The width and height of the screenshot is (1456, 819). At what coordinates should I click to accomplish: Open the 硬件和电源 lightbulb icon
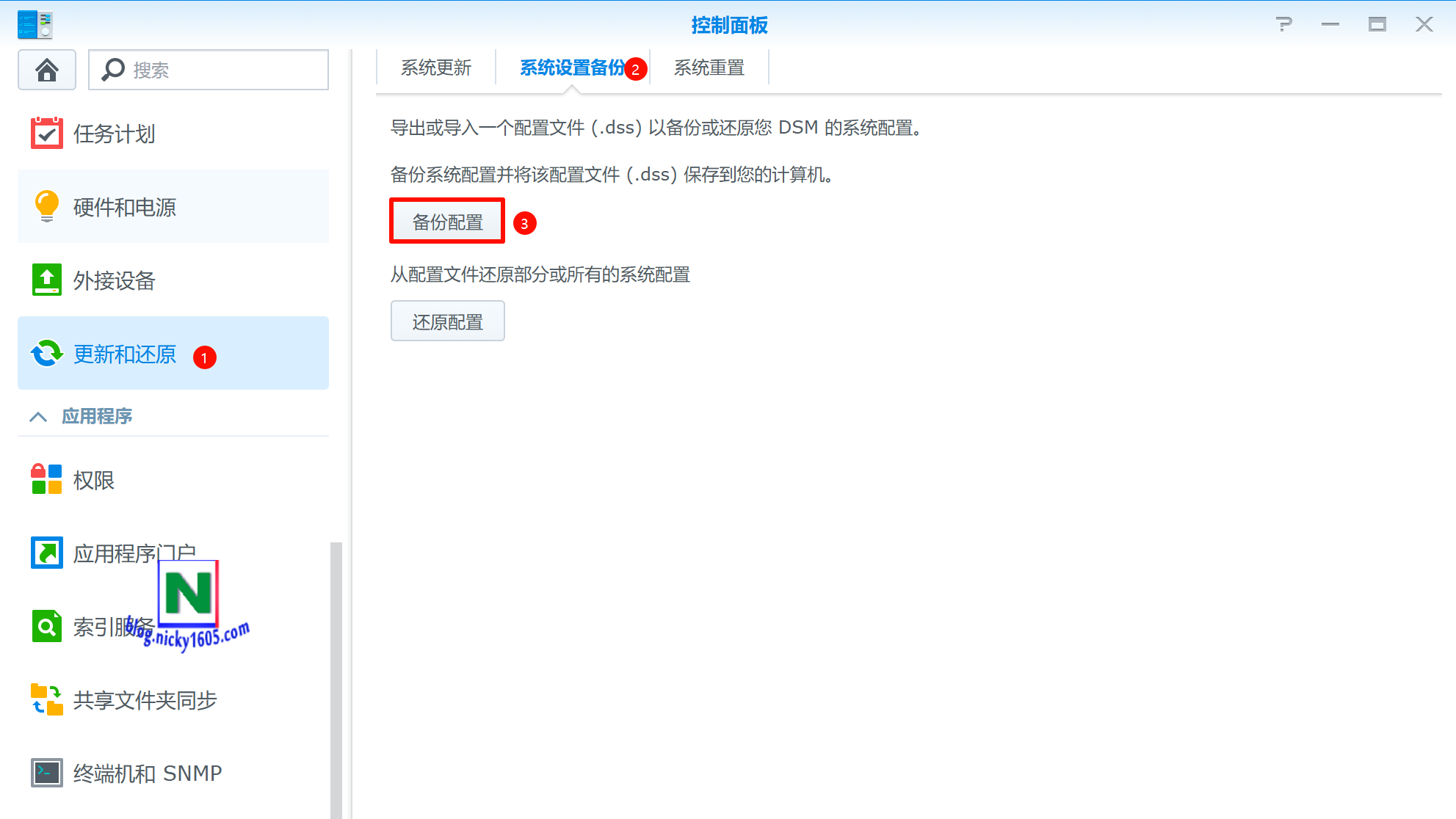46,206
